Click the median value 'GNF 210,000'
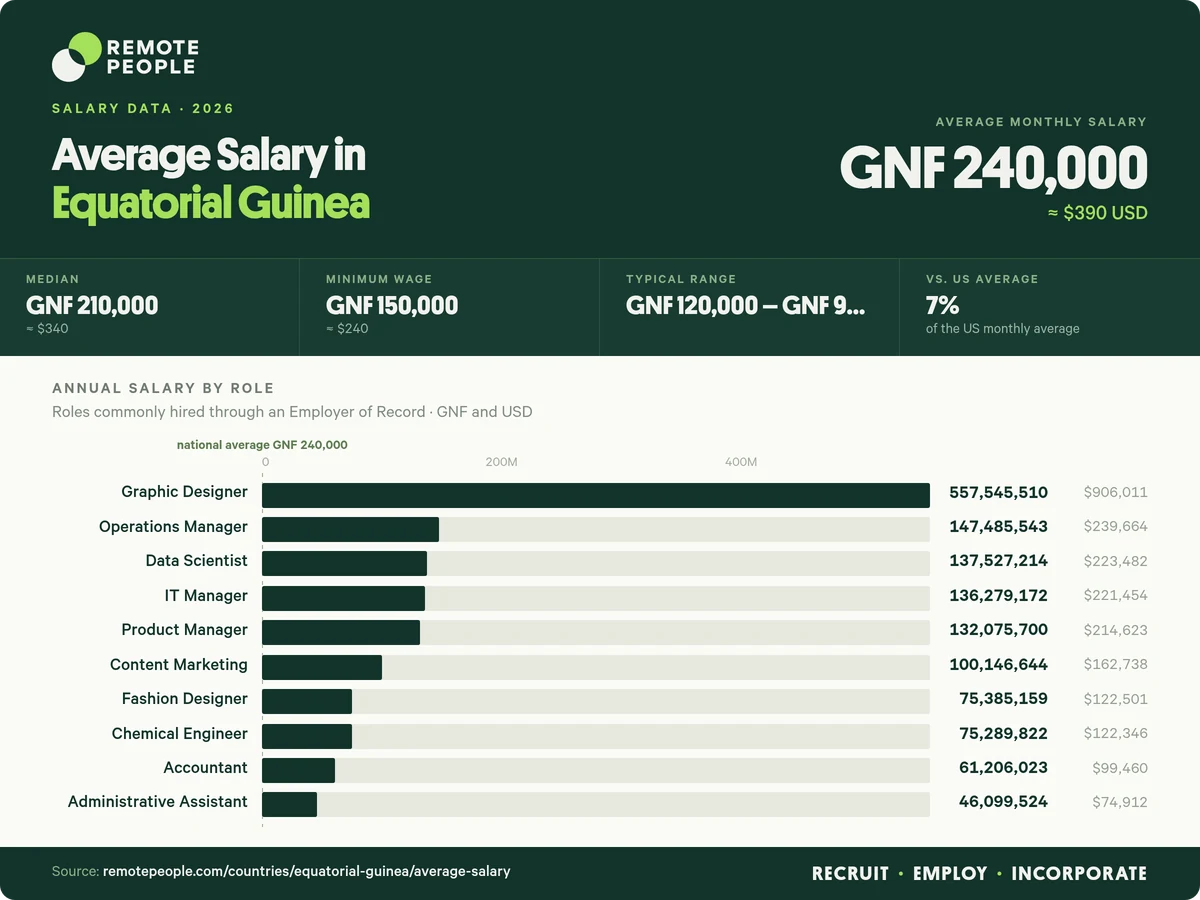 pyautogui.click(x=92, y=306)
